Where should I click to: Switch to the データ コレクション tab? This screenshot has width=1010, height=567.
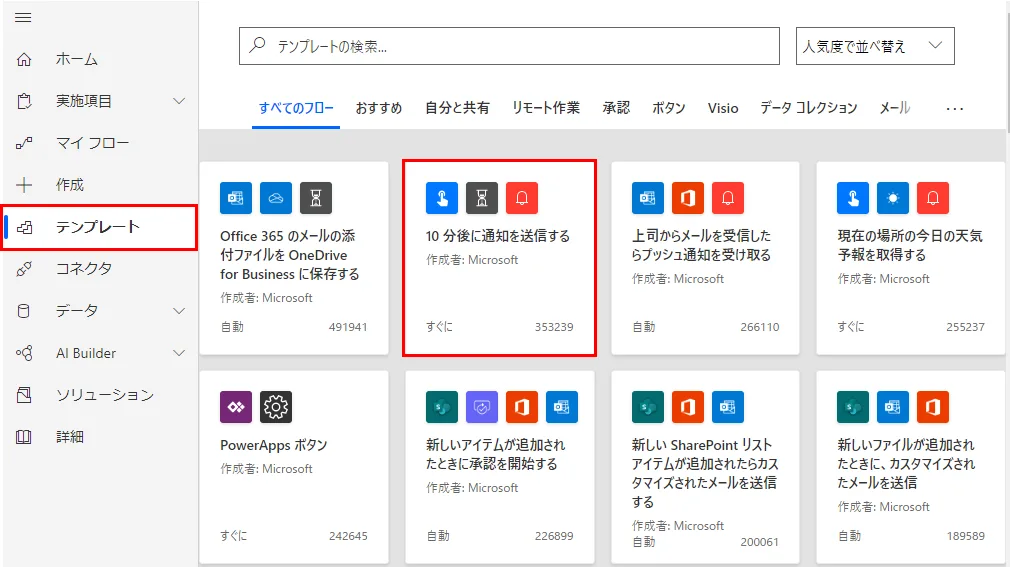pyautogui.click(x=809, y=108)
